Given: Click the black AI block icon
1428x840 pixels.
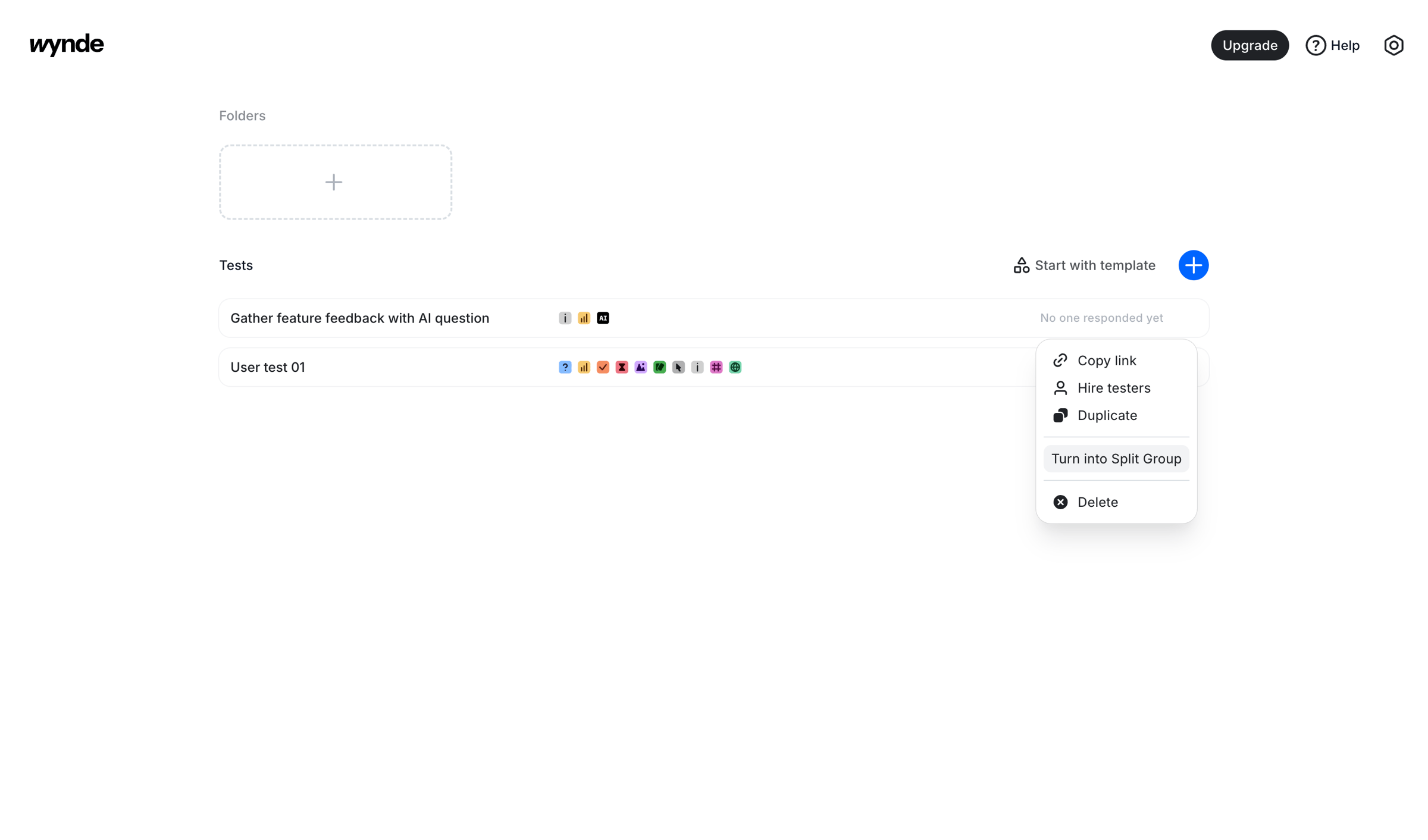Looking at the screenshot, I should point(603,318).
